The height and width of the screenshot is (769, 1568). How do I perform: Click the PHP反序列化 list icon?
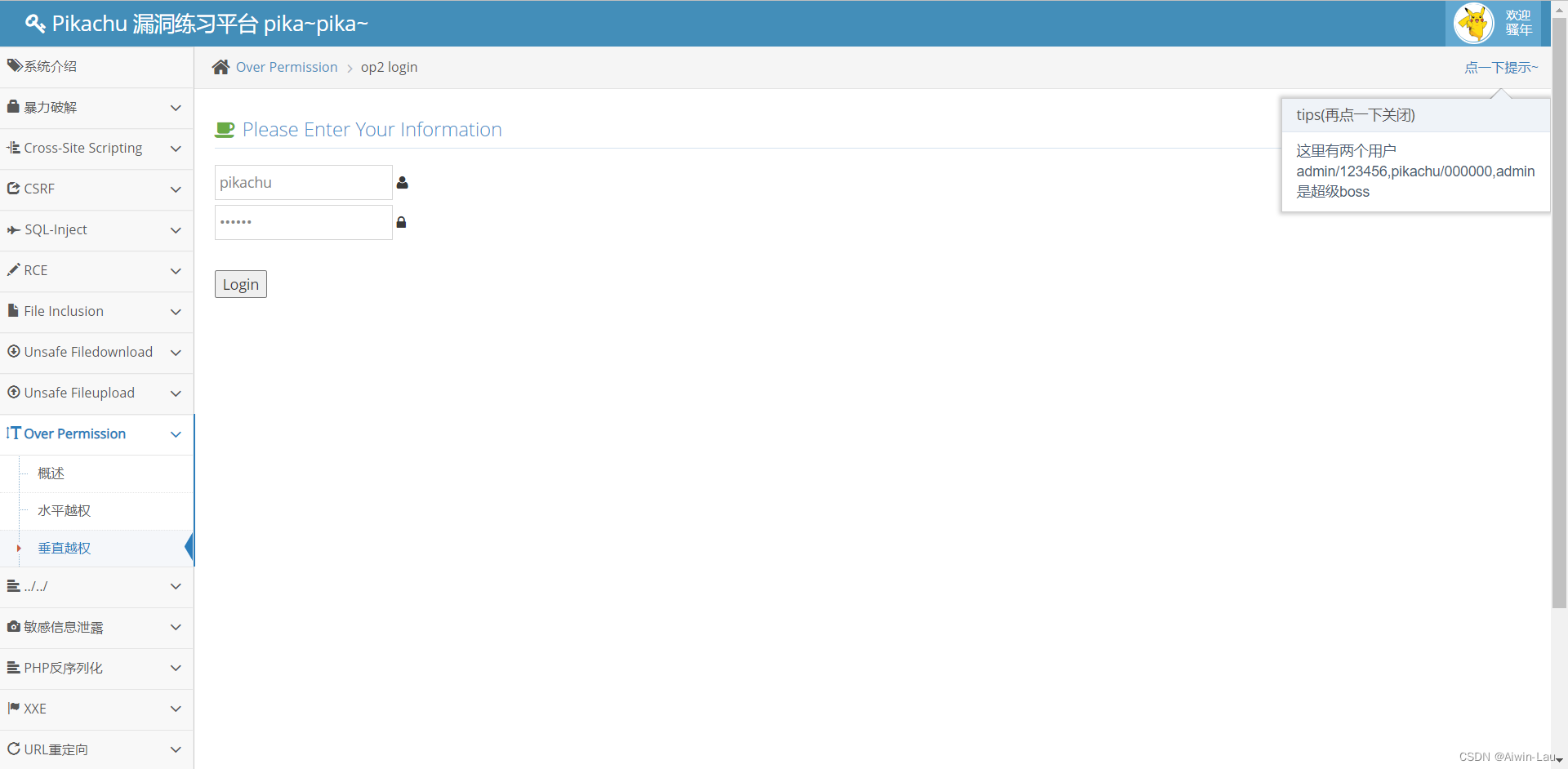14,668
